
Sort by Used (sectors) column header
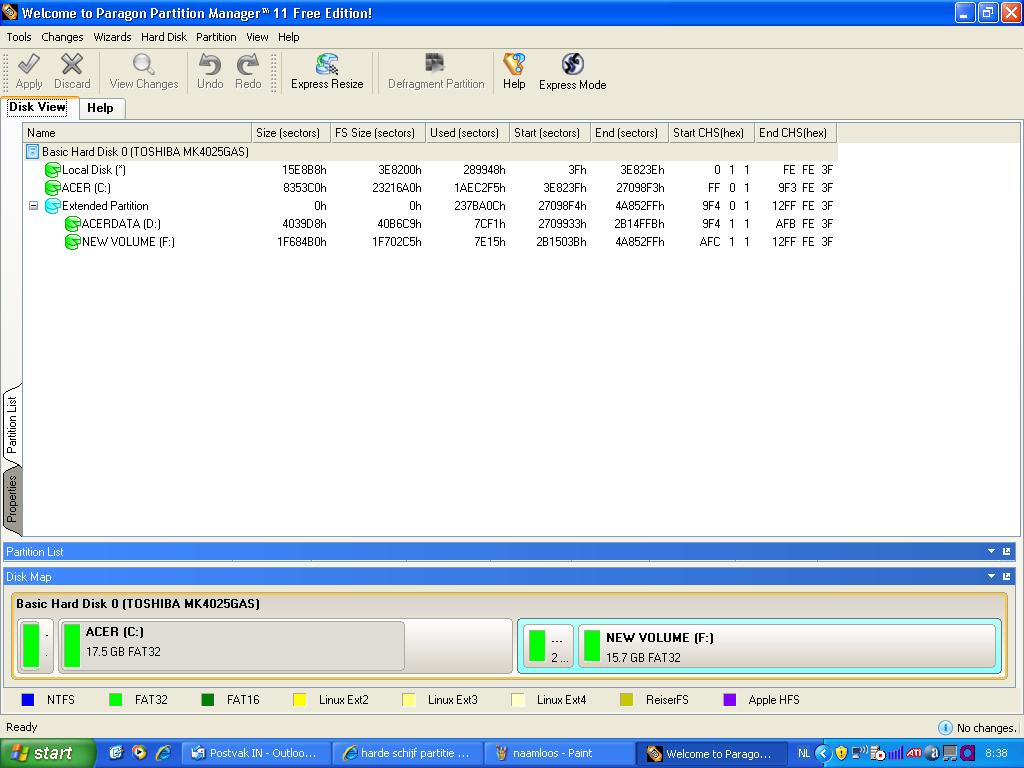[468, 133]
